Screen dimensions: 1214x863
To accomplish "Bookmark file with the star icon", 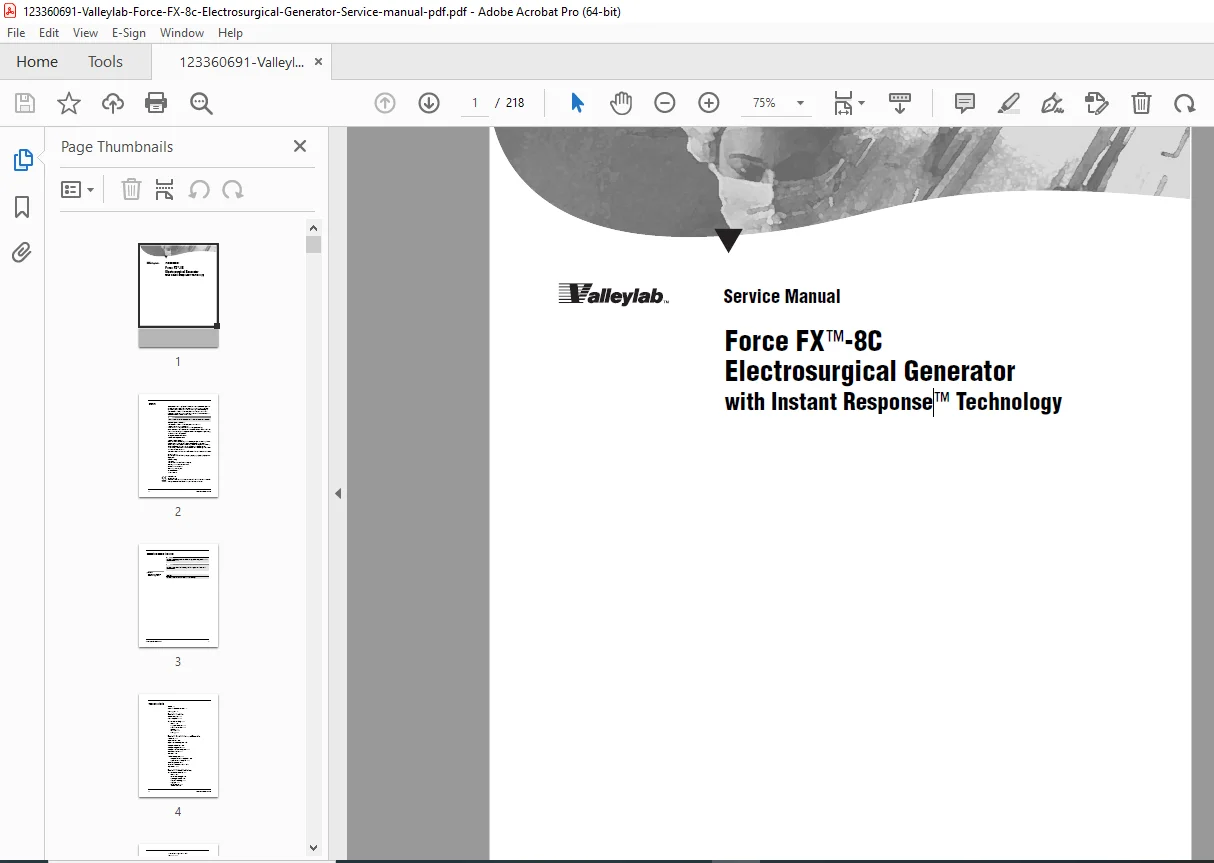I will point(69,103).
